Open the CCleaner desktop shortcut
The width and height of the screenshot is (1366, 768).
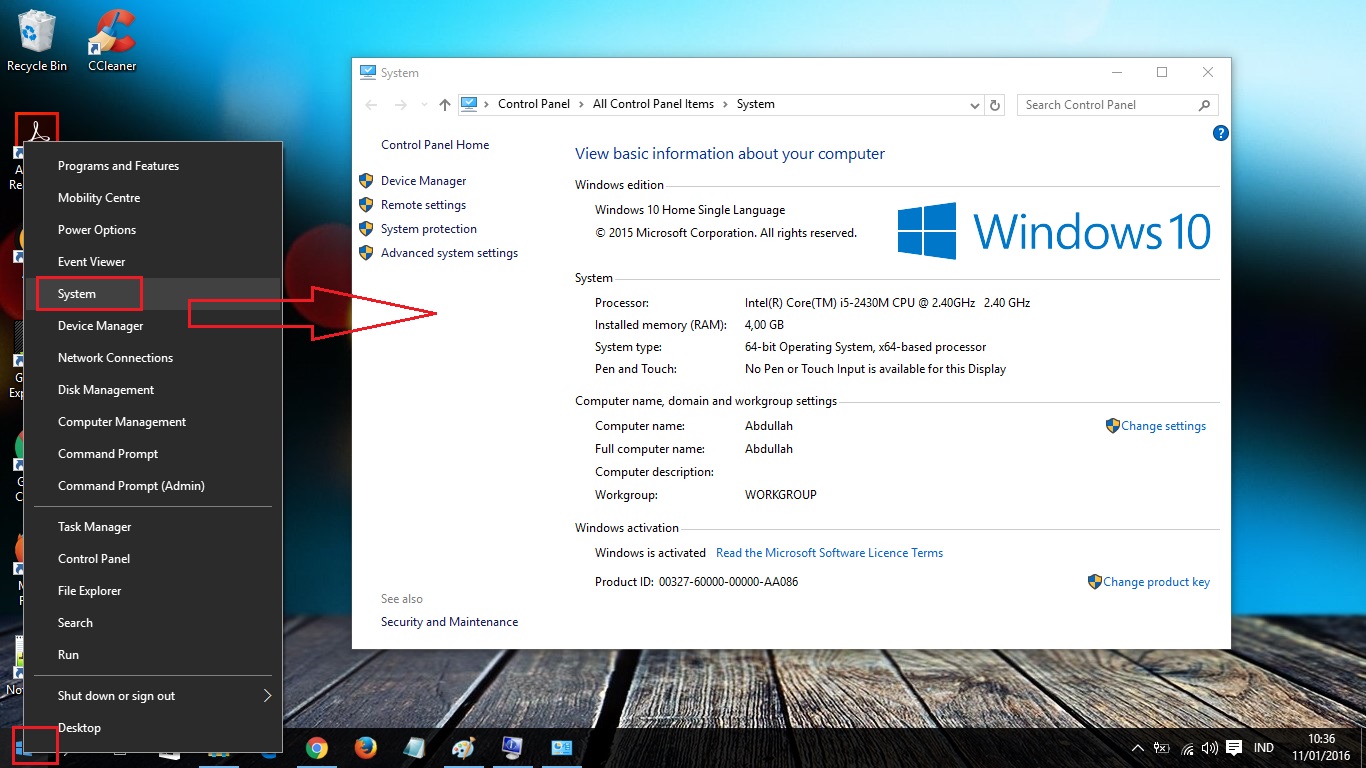coord(112,40)
